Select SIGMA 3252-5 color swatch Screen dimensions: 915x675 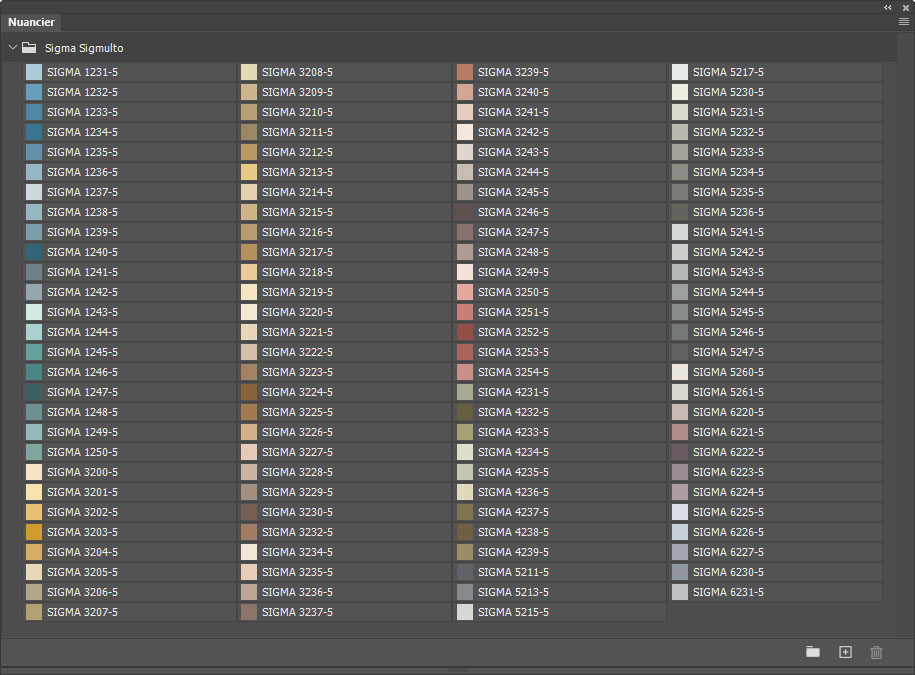pos(465,332)
